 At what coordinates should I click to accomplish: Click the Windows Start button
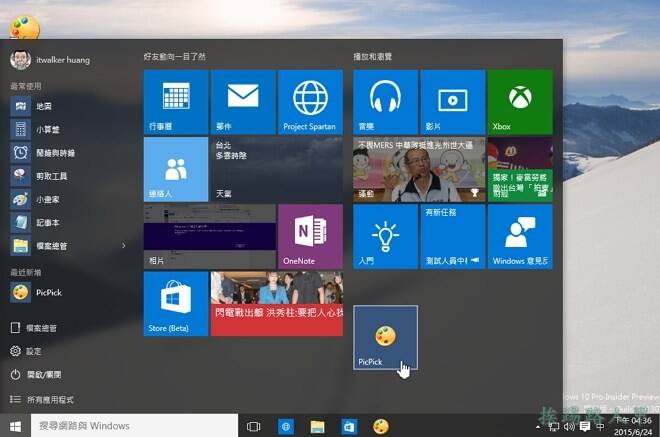pos(15,426)
